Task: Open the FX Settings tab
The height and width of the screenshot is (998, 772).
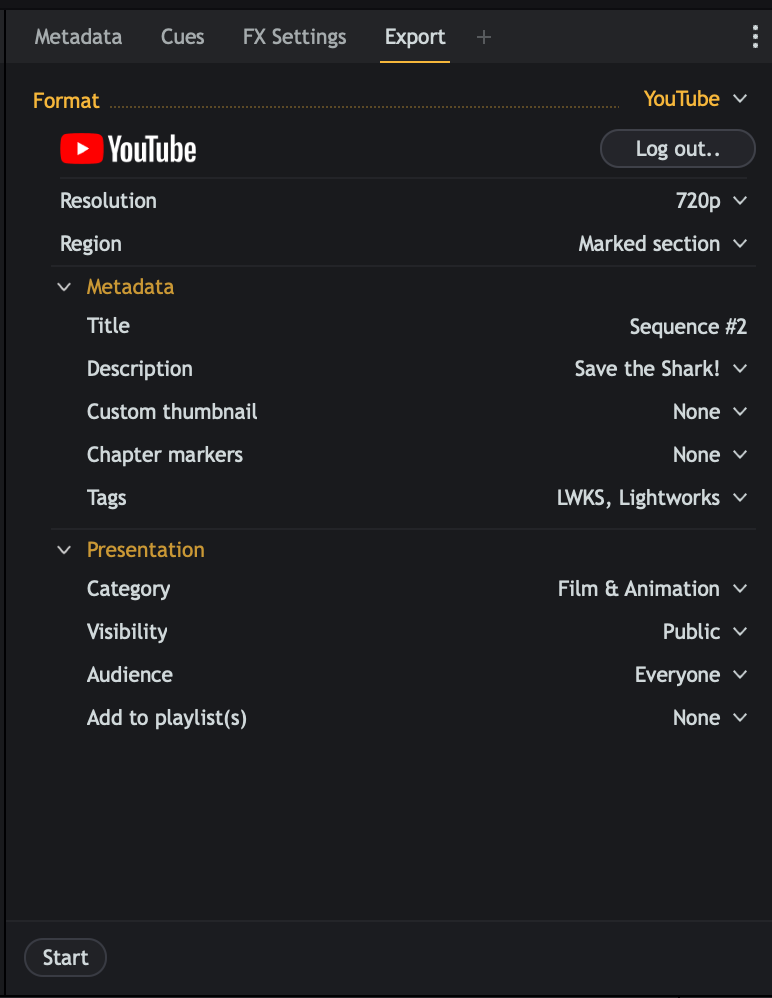Action: click(294, 37)
